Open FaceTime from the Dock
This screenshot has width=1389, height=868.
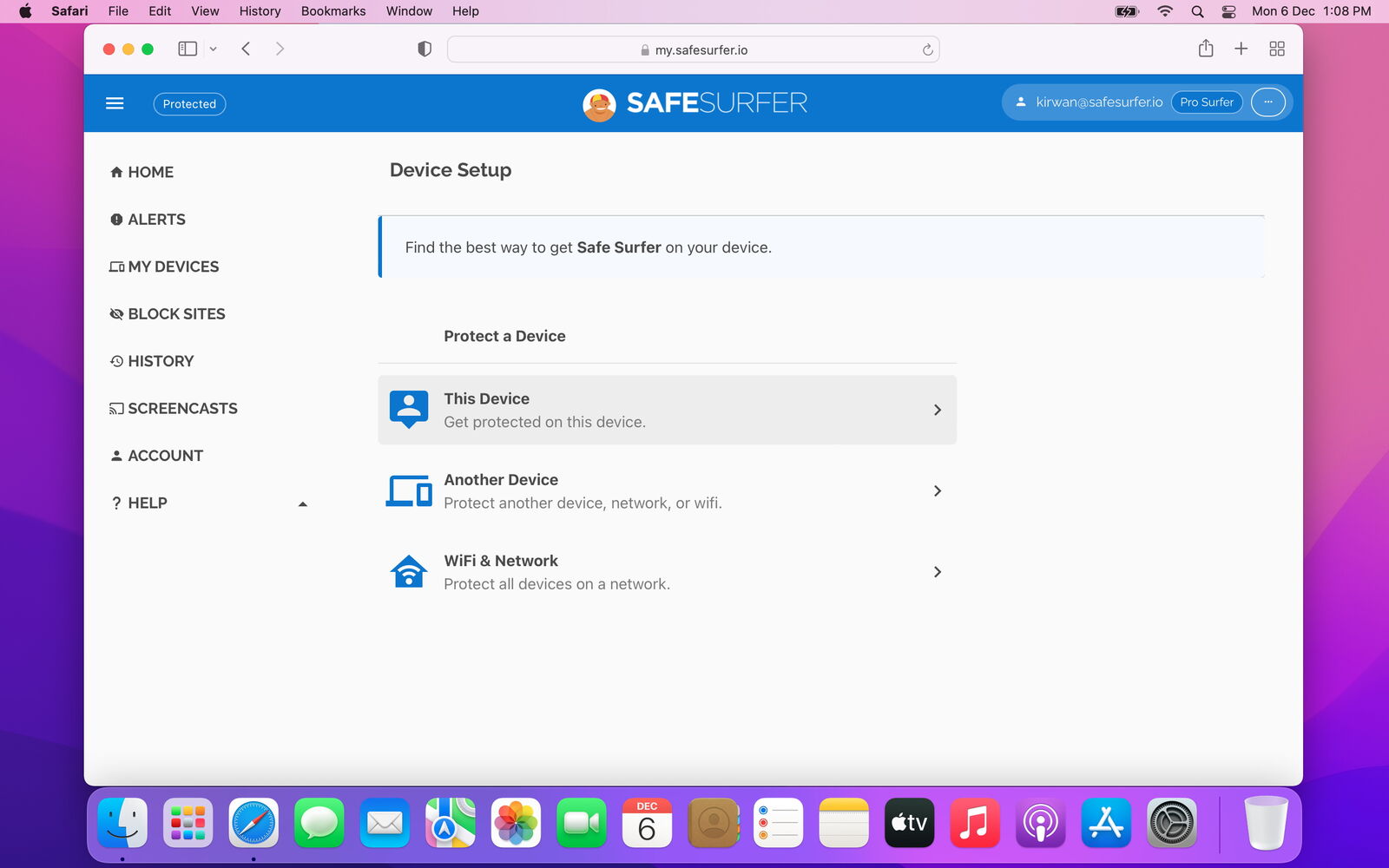click(x=582, y=822)
